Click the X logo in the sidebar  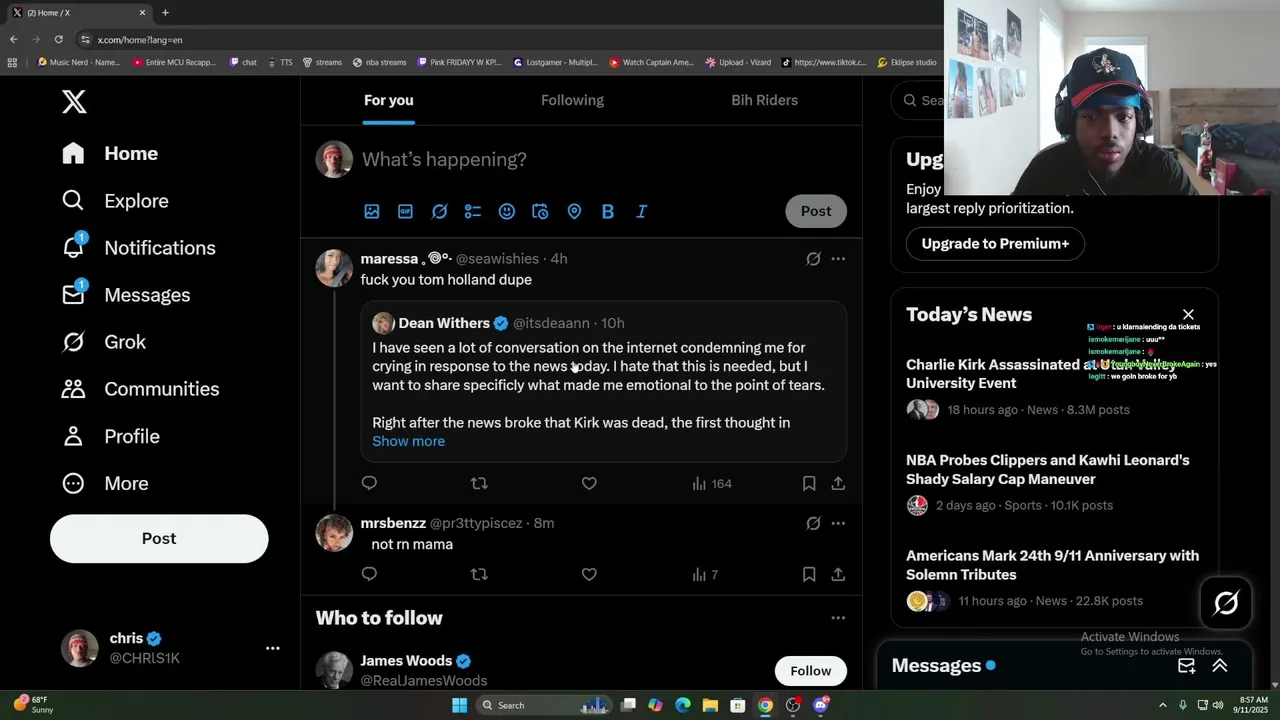click(74, 101)
